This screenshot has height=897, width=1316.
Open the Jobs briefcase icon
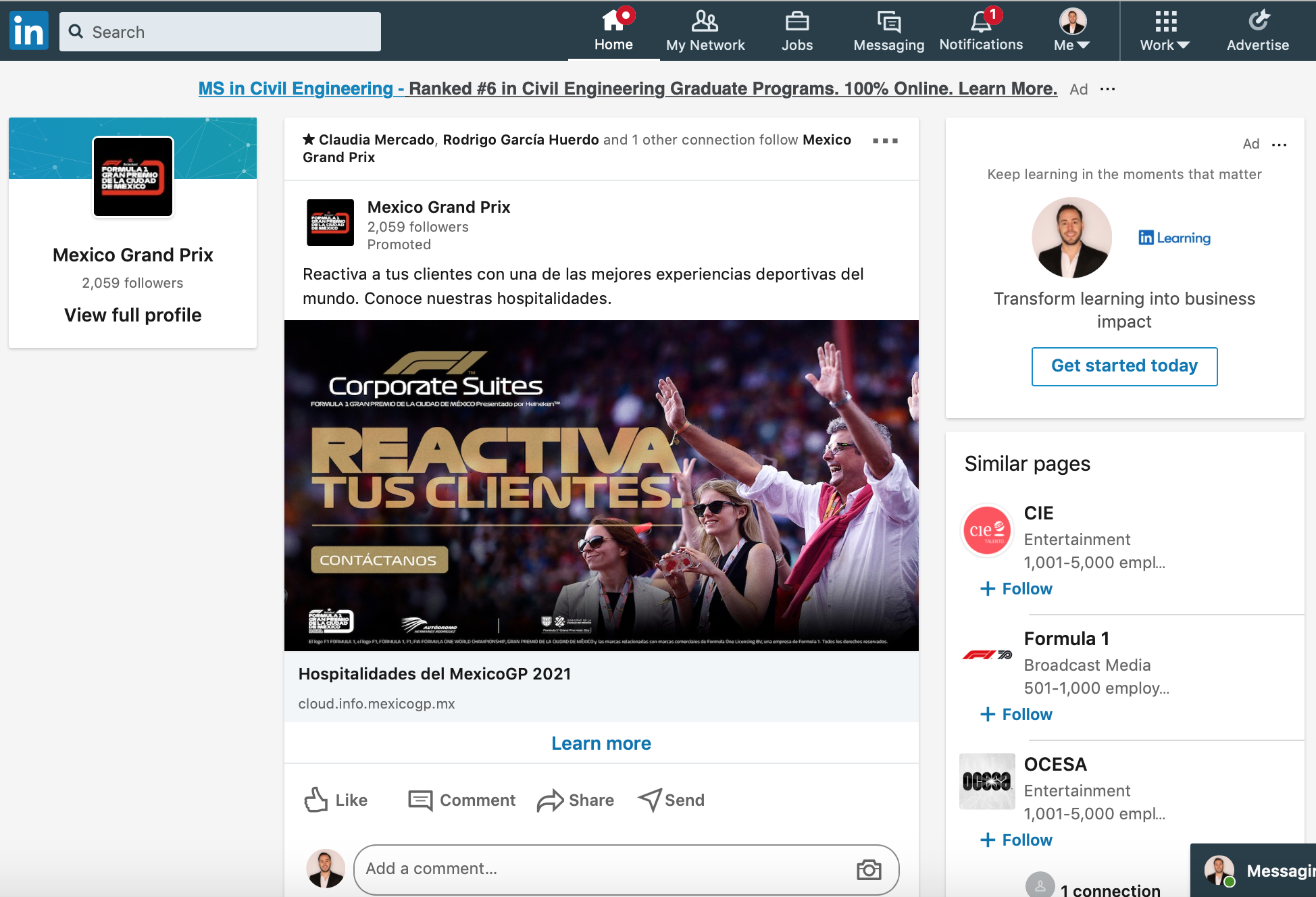pyautogui.click(x=797, y=22)
